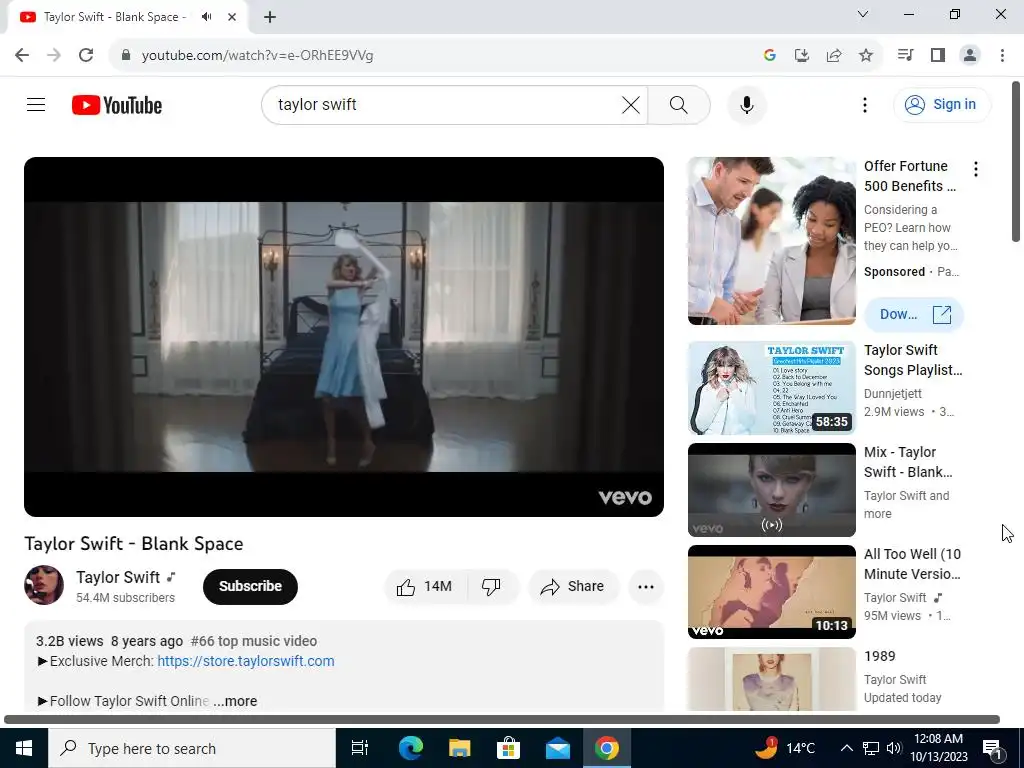
Task: Click the share this page icon in Chrome
Action: [833, 55]
